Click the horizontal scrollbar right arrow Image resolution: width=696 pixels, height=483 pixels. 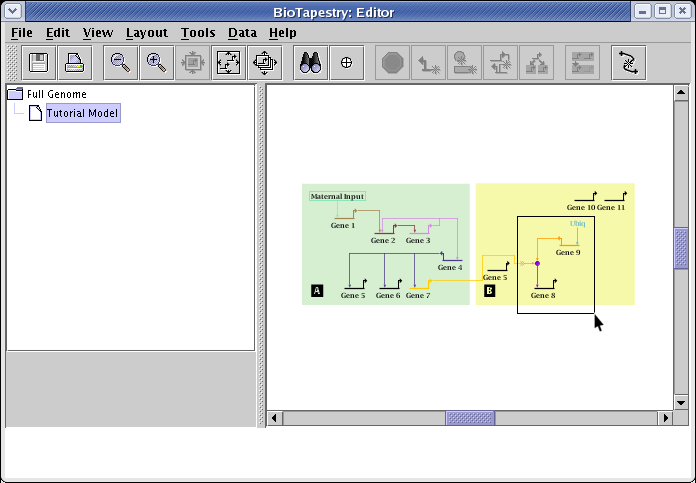point(665,417)
